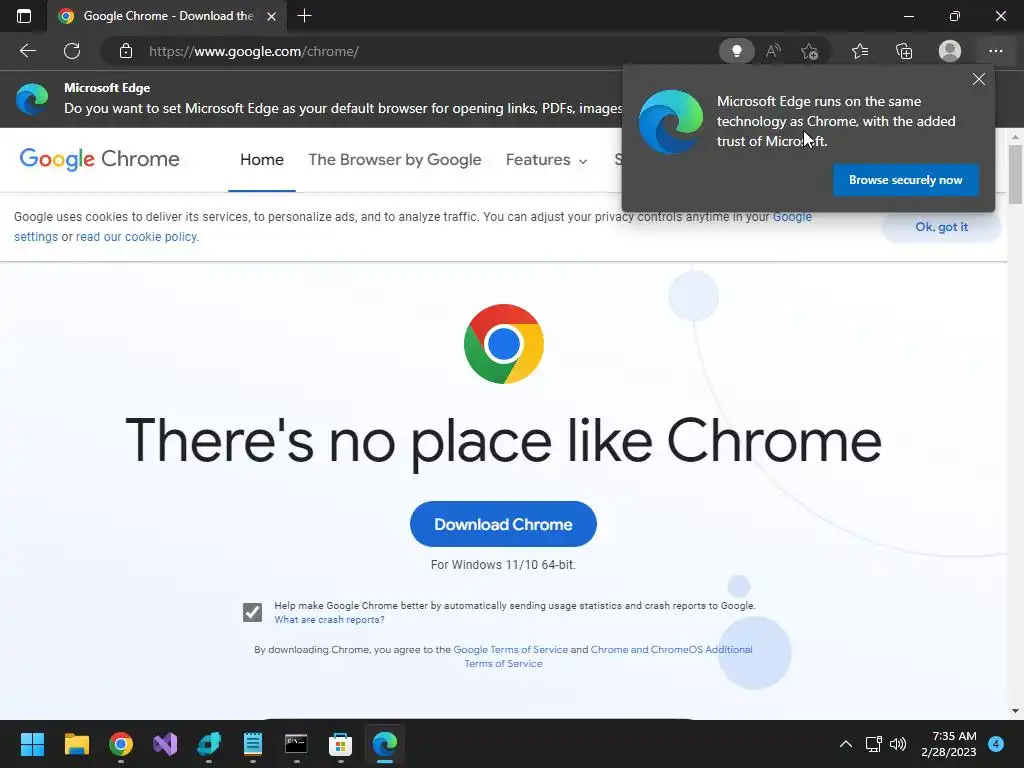Open the Notepad taskbar icon
Viewport: 1024px width, 768px height.
pos(253,744)
